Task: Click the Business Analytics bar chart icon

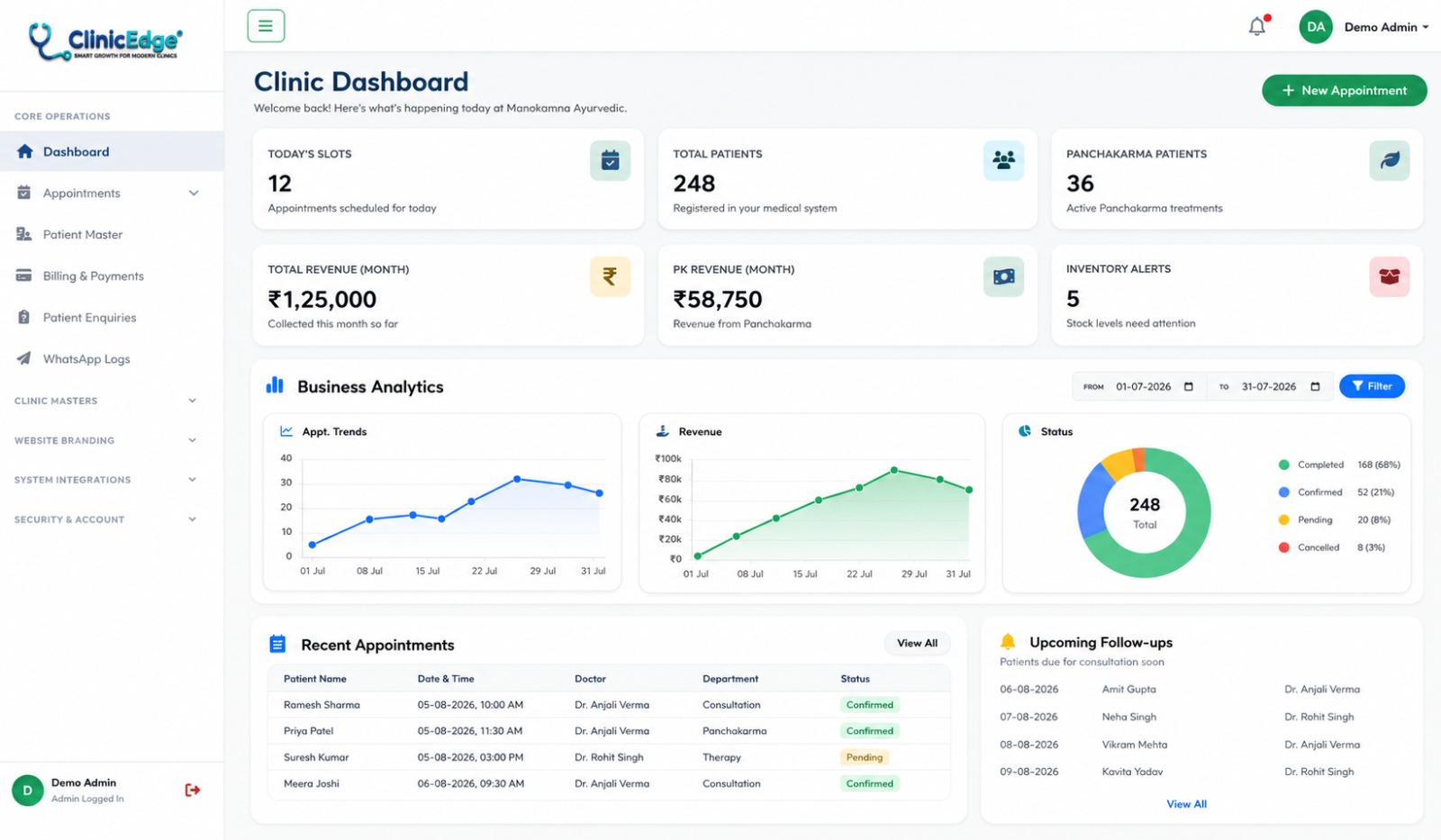Action: click(275, 385)
